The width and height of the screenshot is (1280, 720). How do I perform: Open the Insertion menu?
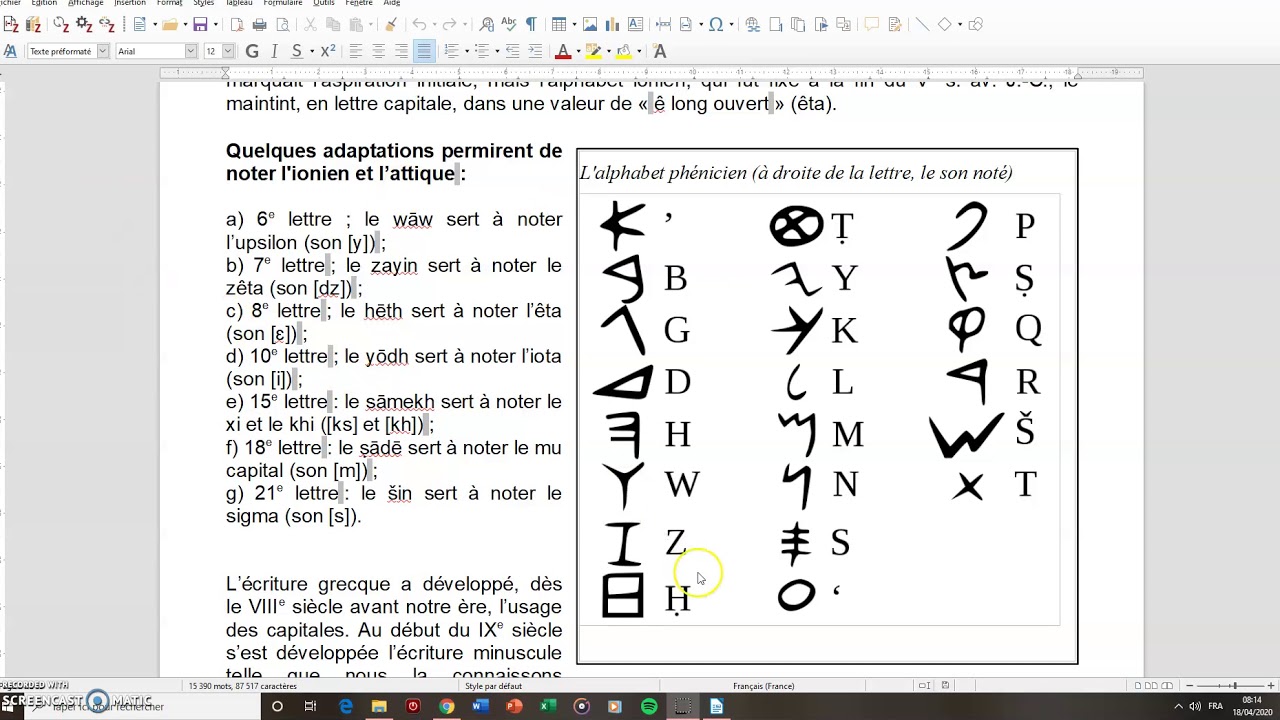point(130,4)
